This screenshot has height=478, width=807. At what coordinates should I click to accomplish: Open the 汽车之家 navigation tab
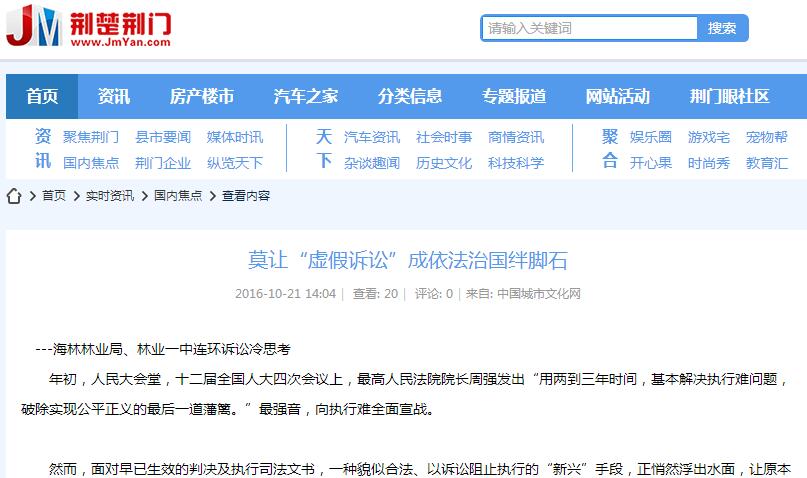tap(306, 96)
